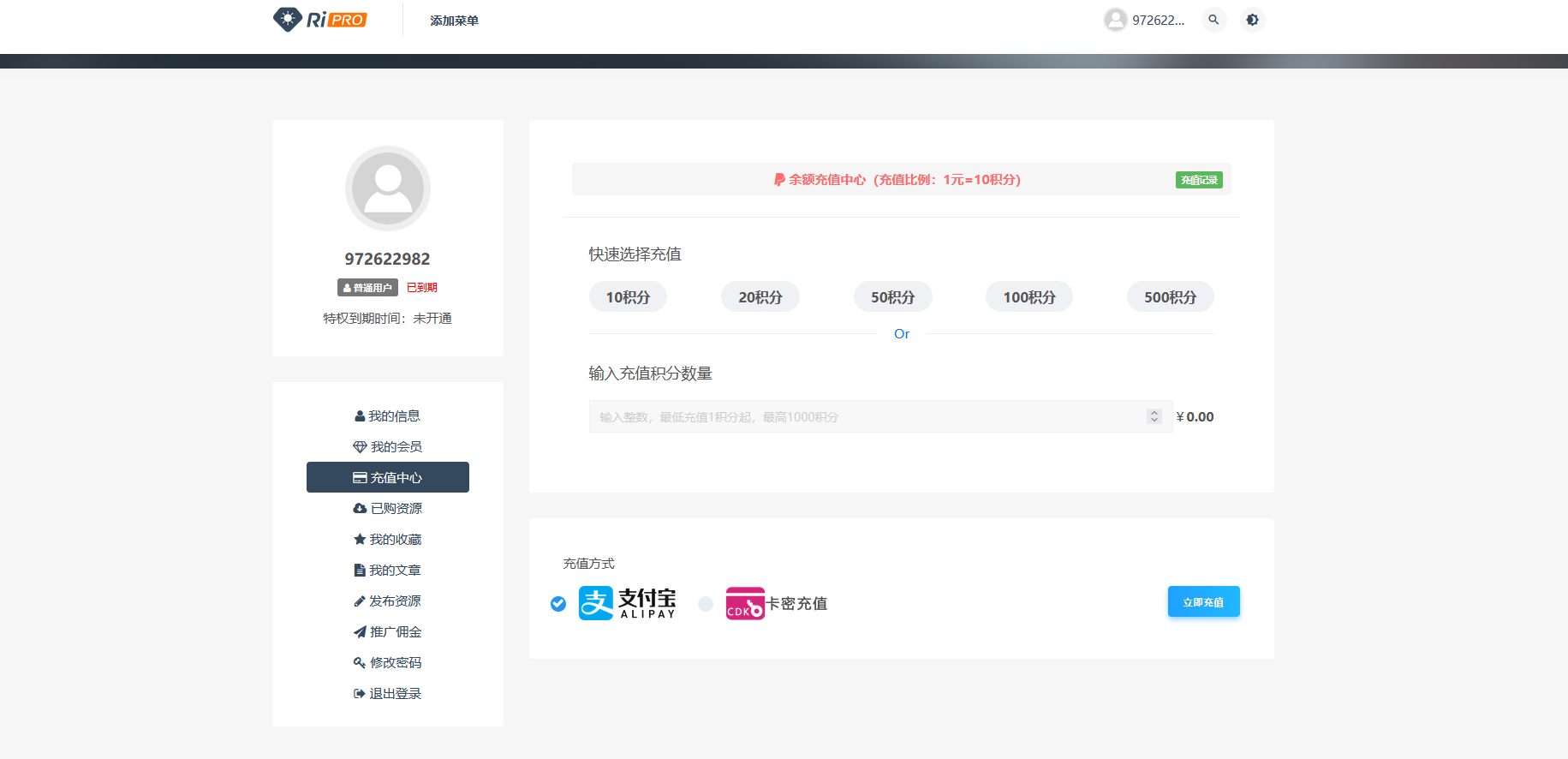Screen dimensions: 1568x759
Task: Choose the 500积分 quick recharge option
Action: click(1170, 297)
